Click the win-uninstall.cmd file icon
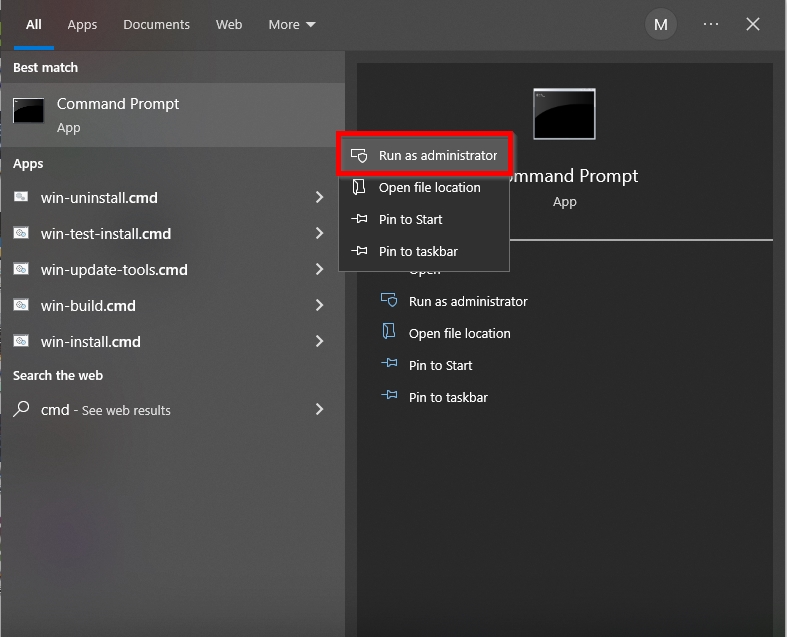Screen dimensions: 787x637 click(x=21, y=198)
